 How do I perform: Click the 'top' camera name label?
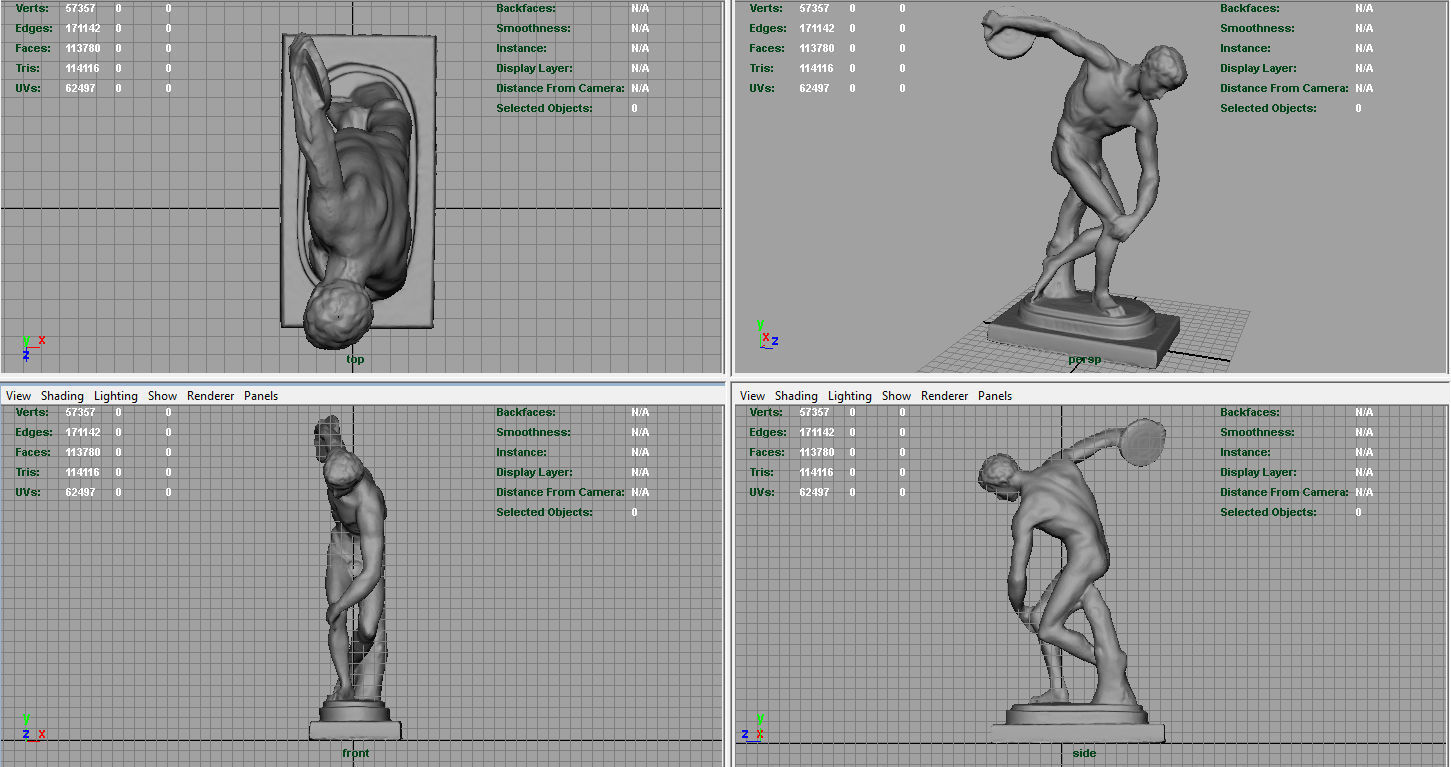coord(355,359)
